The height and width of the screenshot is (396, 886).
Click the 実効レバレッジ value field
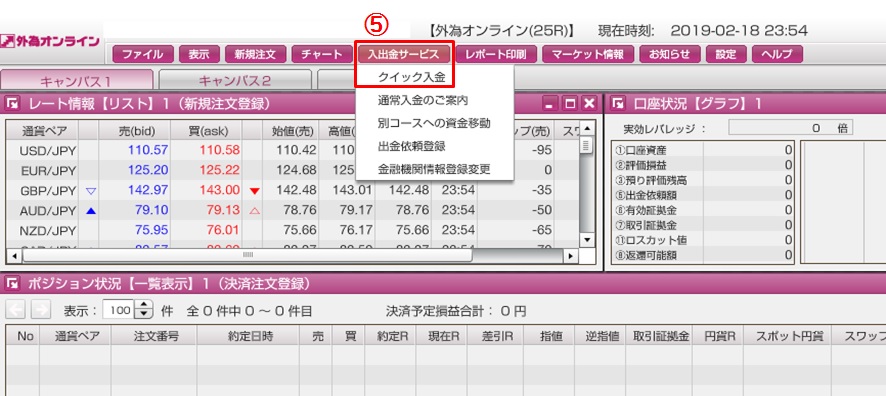[791, 128]
